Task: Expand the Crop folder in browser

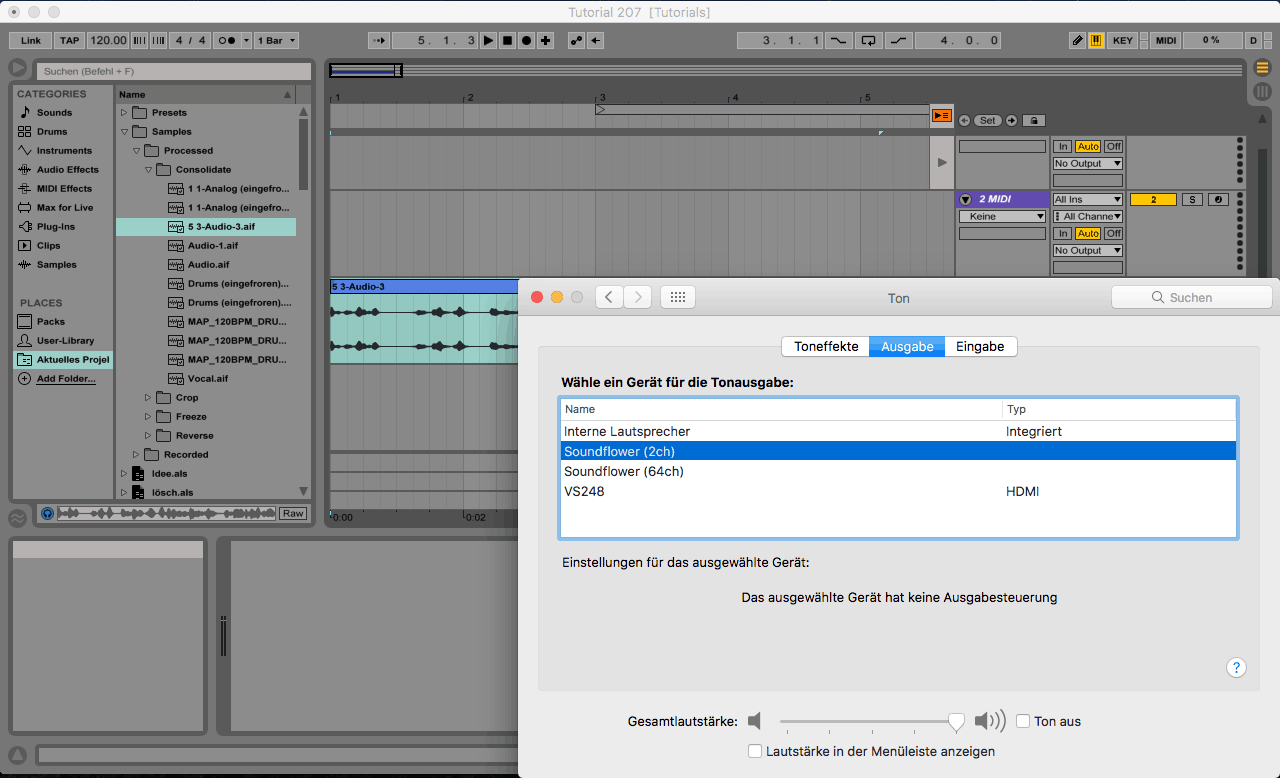Action: pyautogui.click(x=149, y=398)
